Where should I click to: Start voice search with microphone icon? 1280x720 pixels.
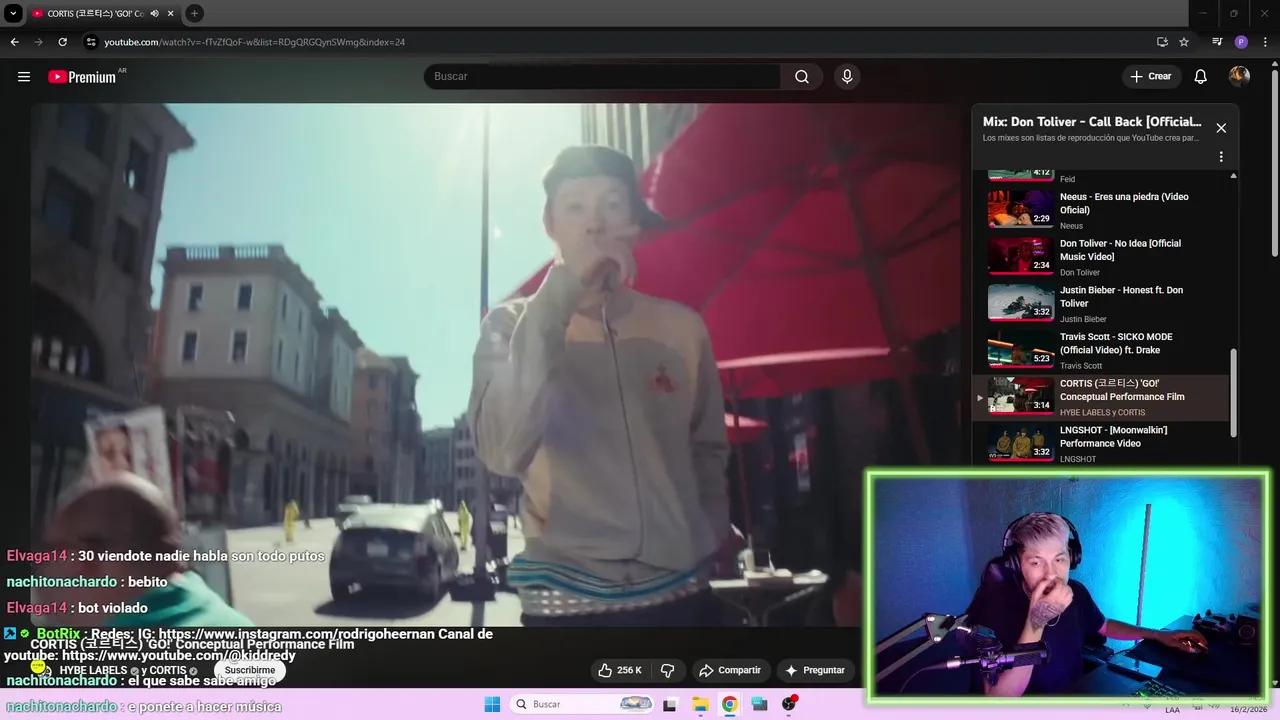847,77
